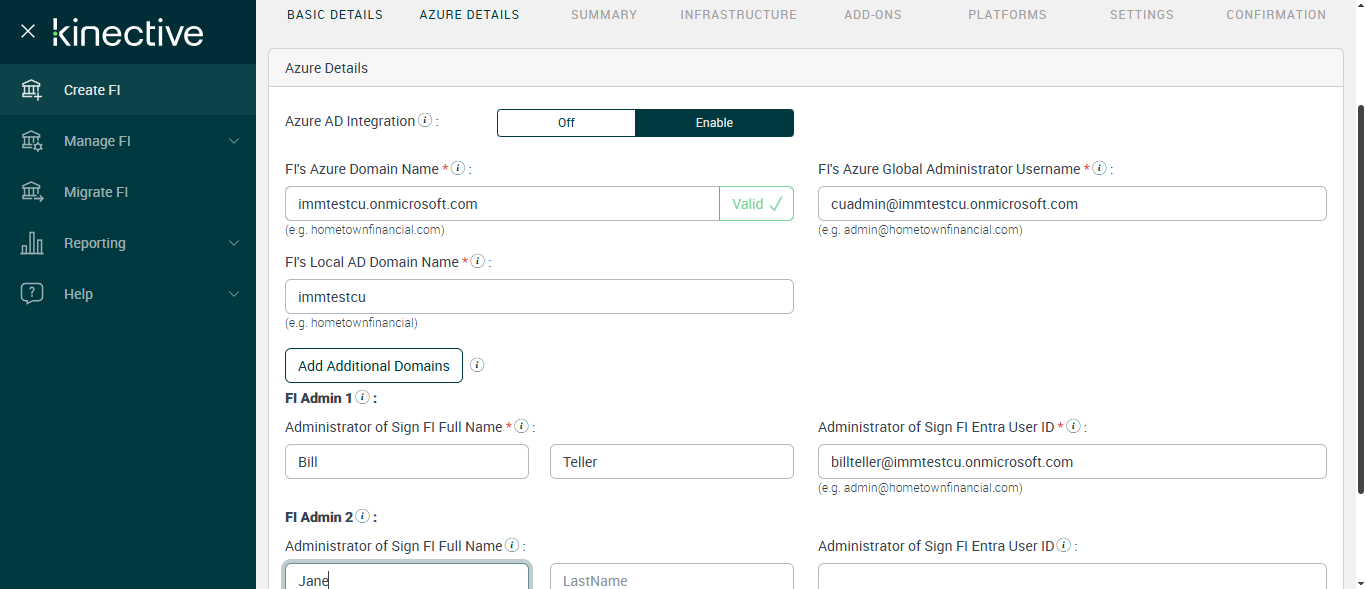Show info for Global Administrator Username

click(1099, 169)
